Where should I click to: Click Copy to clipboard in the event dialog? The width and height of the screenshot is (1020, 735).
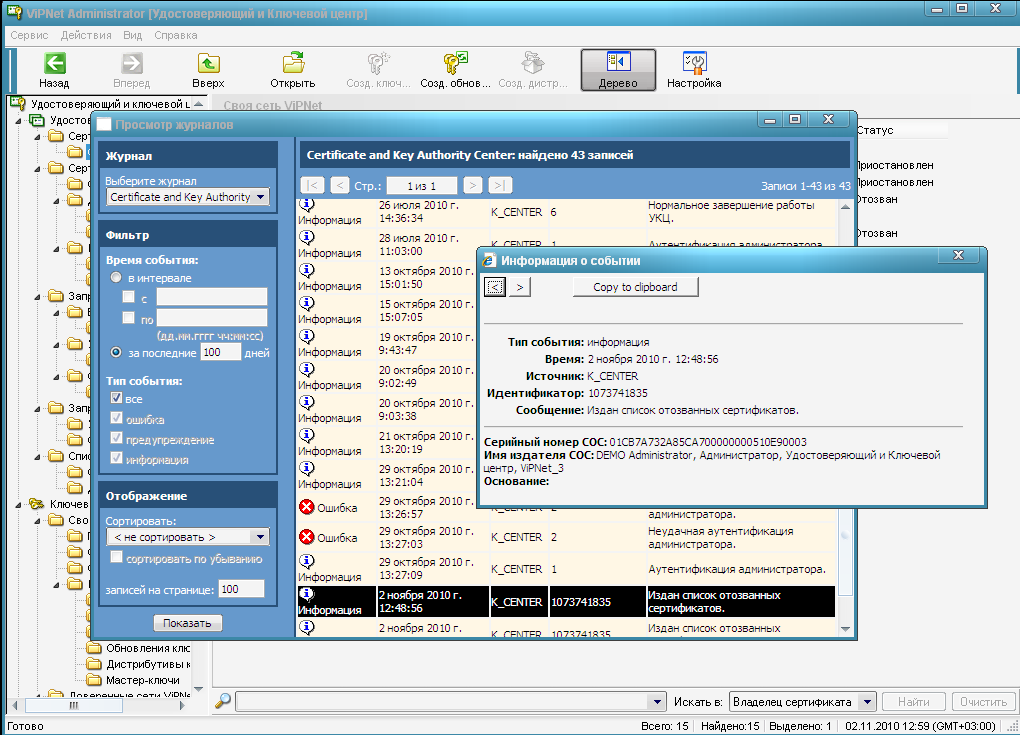[636, 287]
